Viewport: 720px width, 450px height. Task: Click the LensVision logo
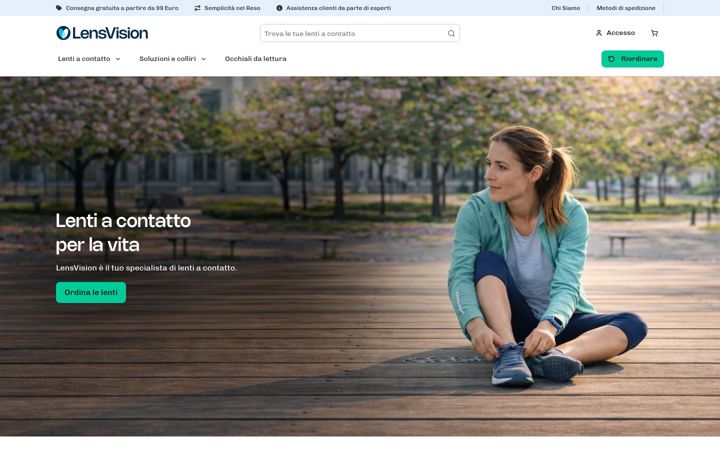[x=102, y=33]
